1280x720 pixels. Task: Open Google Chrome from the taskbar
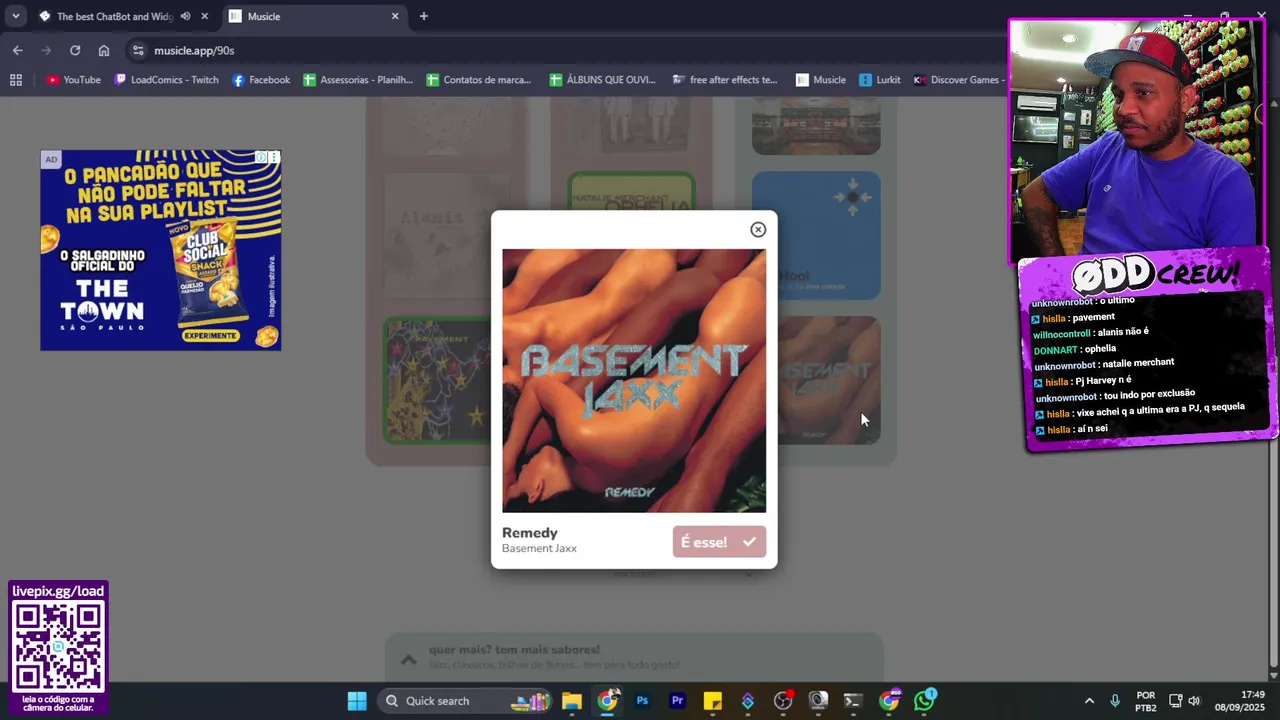607,701
